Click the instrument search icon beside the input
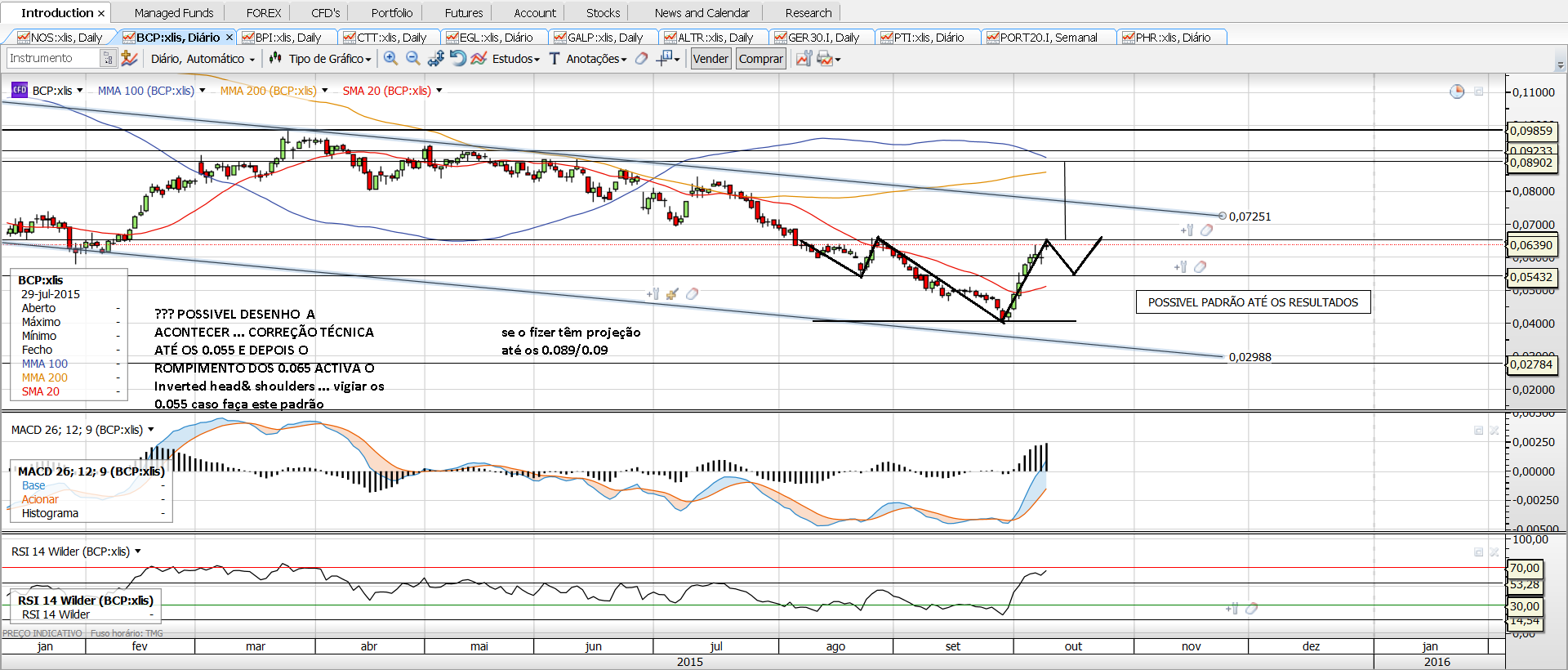Screen dimensions: 1568x670 (108, 58)
